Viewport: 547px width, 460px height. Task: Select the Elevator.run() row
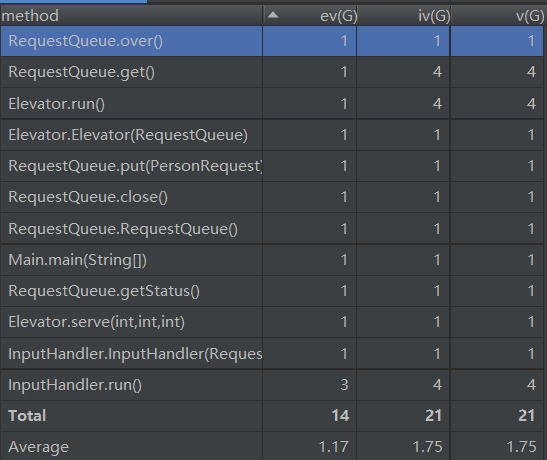pos(272,104)
